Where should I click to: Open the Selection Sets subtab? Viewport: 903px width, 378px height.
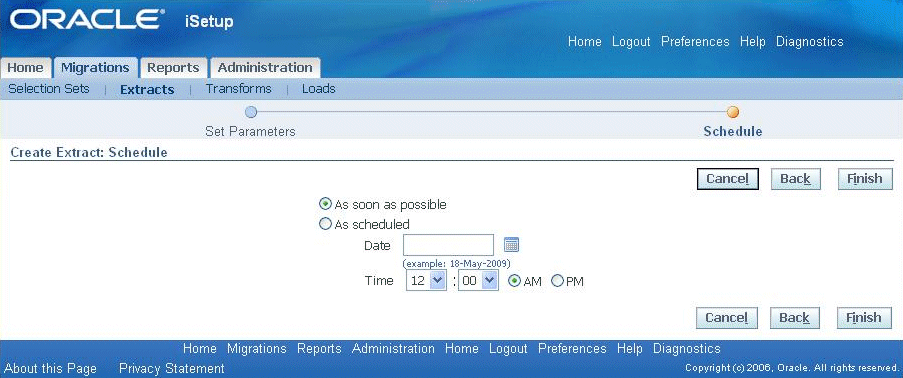coord(49,89)
